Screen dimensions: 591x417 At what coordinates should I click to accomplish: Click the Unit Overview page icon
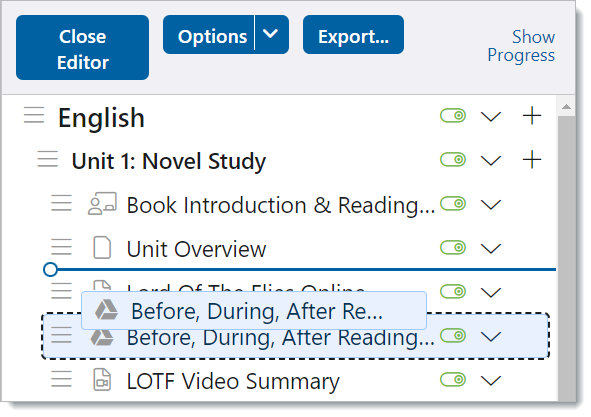(102, 248)
